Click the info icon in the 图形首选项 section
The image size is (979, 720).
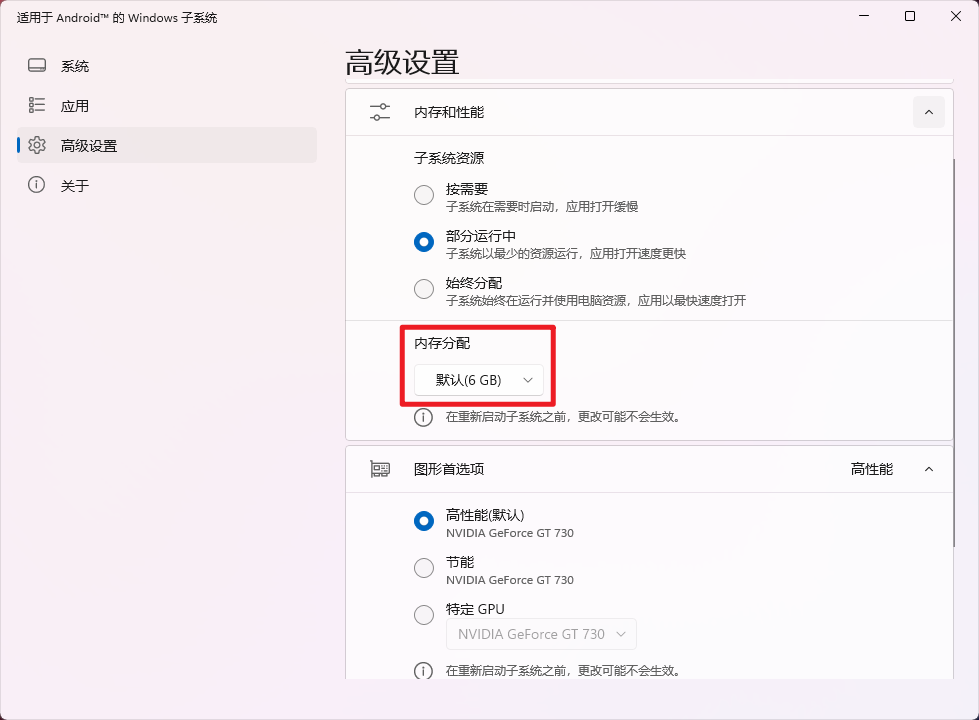422,670
